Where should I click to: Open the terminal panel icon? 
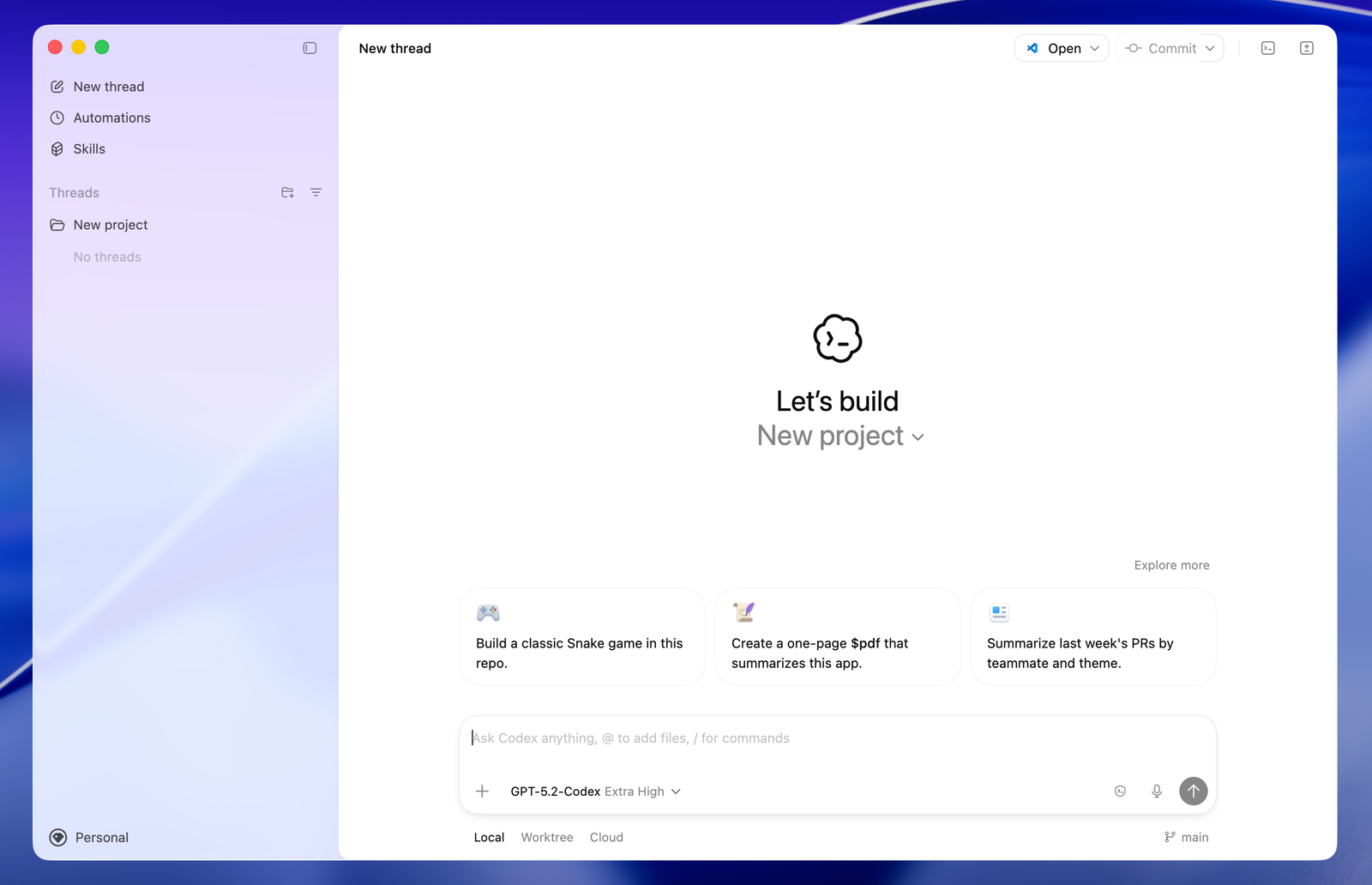[x=1267, y=48]
